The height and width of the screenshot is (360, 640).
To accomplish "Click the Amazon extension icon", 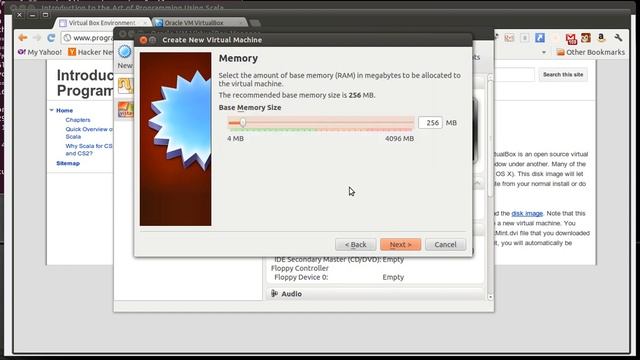I will coord(601,38).
